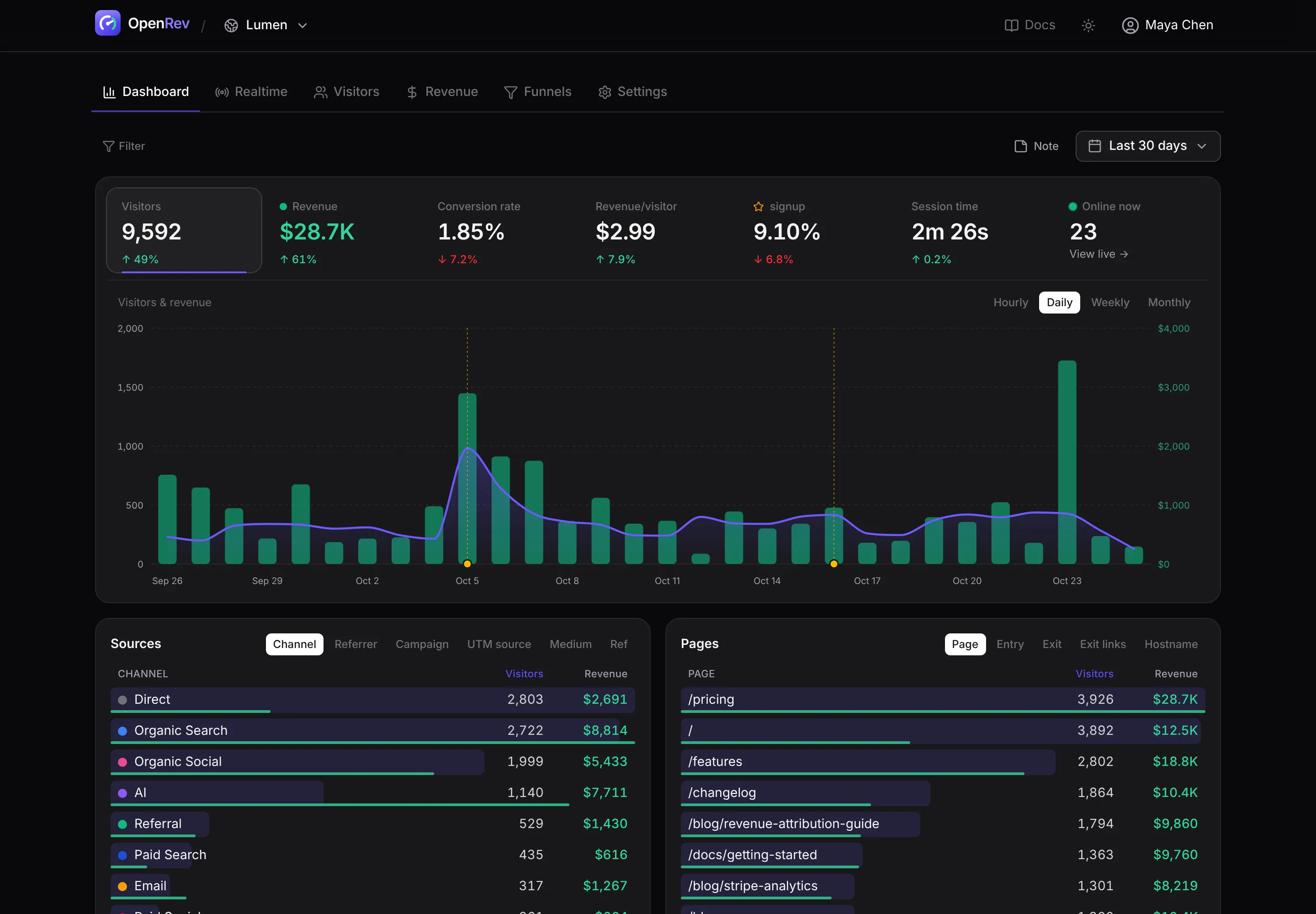Select the Medium sources view
1316x914 pixels.
[x=570, y=644]
